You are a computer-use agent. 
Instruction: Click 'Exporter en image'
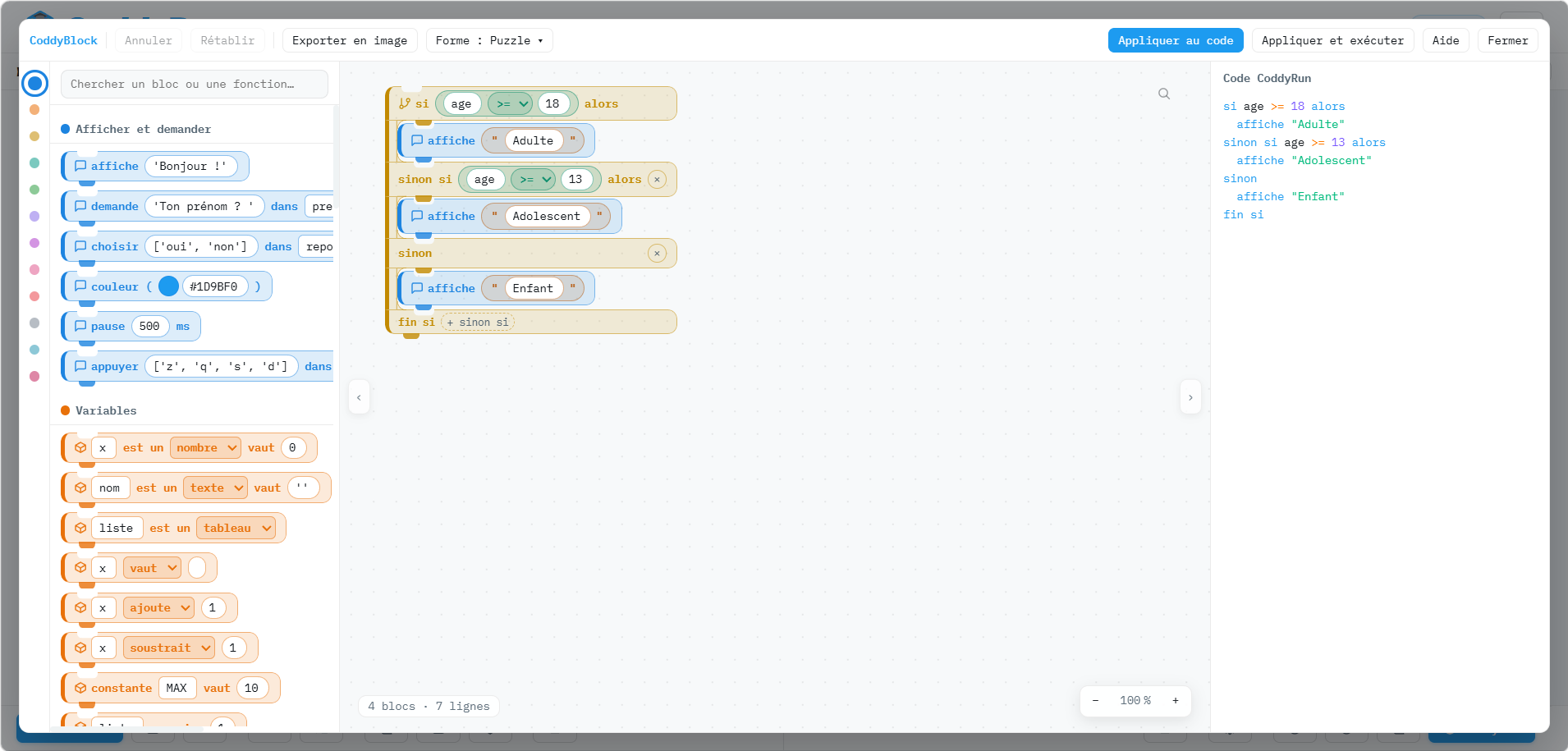coord(350,40)
